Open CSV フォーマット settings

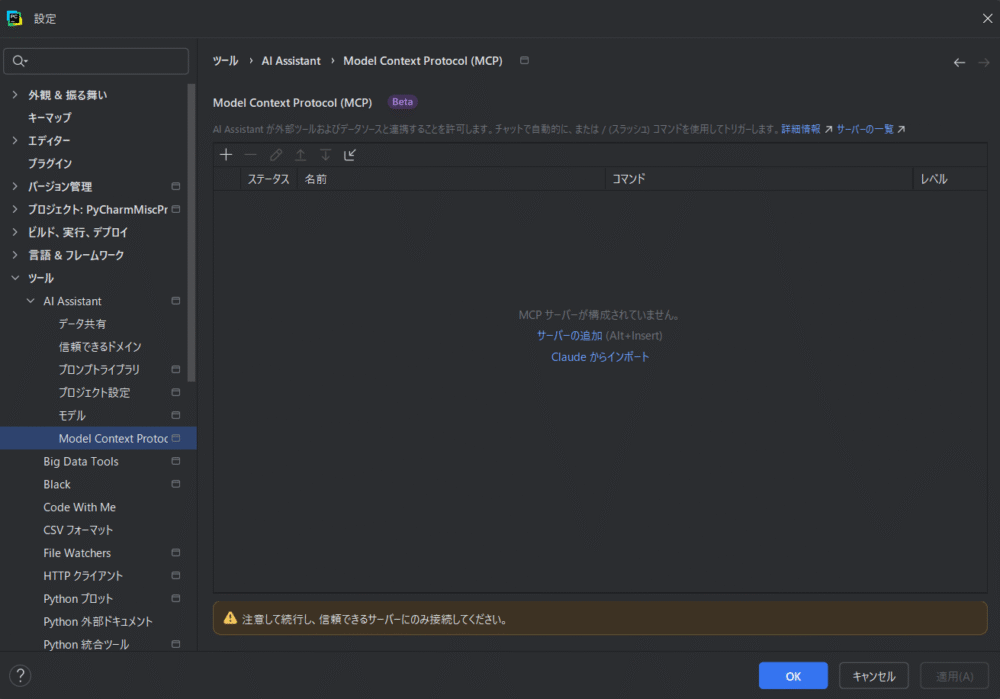[78, 530]
